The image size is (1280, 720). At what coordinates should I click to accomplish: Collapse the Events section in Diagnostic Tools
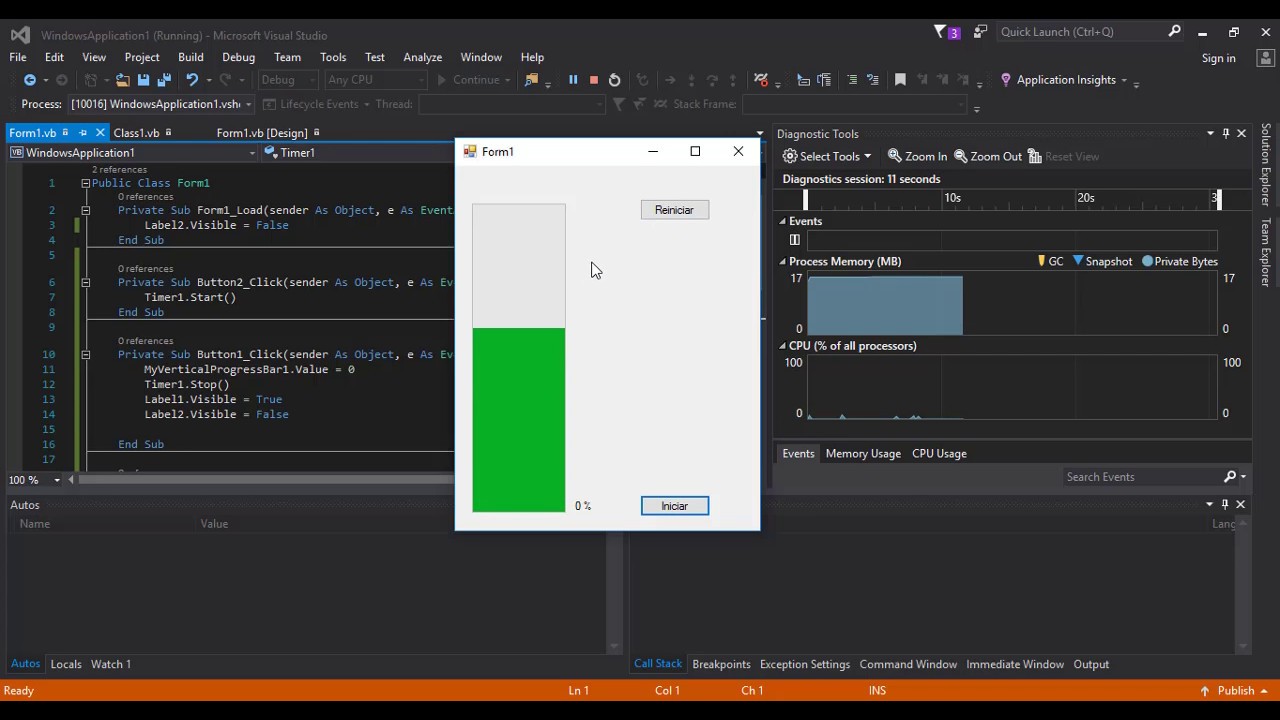(783, 221)
